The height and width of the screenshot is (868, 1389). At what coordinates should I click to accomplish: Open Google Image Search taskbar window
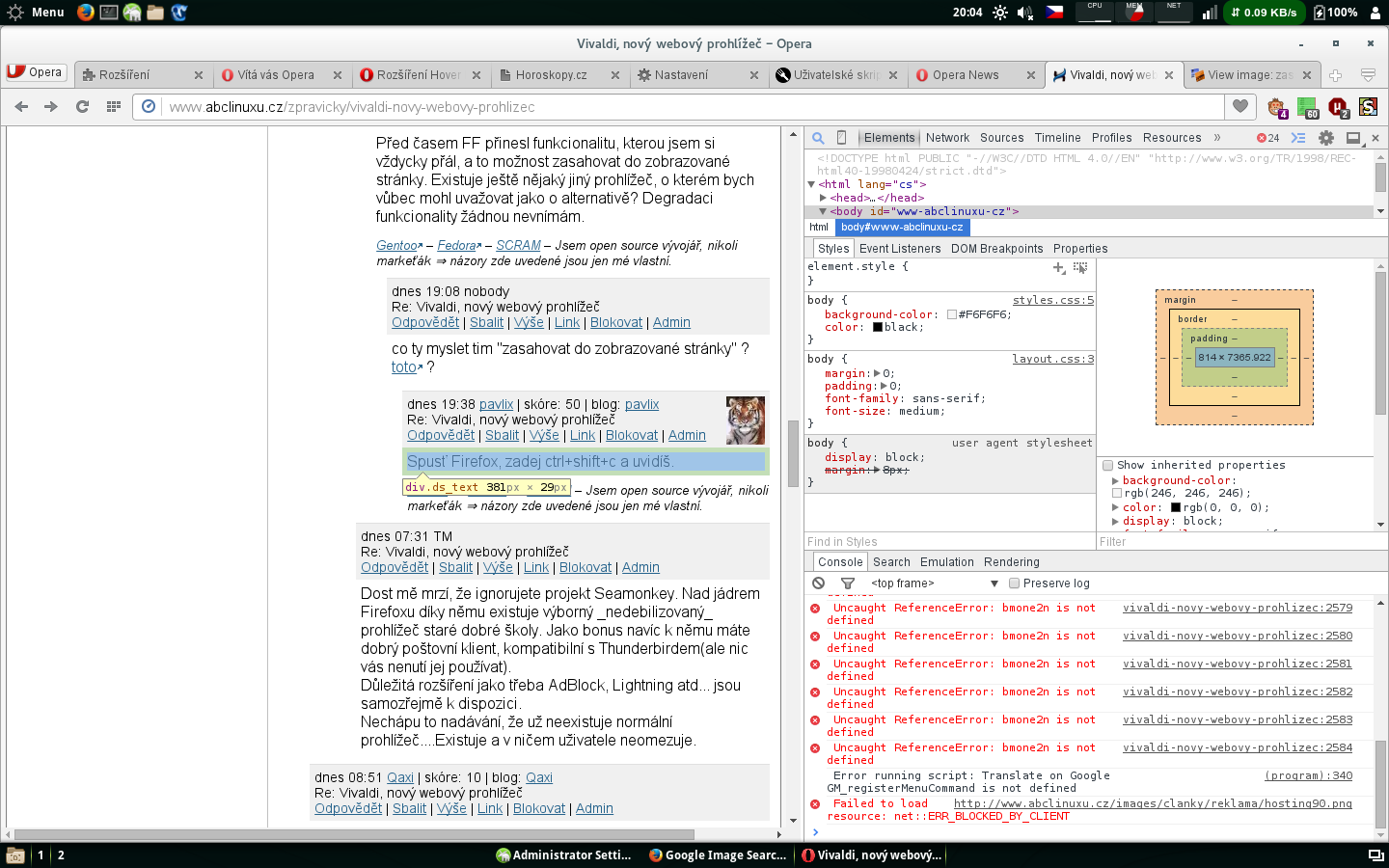pos(718,854)
